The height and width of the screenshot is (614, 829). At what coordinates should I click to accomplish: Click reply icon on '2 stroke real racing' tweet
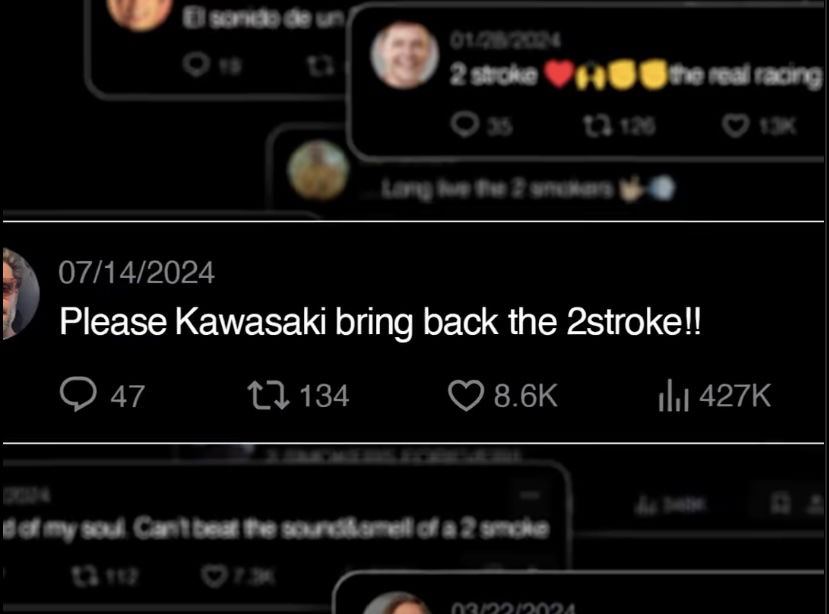click(x=465, y=125)
